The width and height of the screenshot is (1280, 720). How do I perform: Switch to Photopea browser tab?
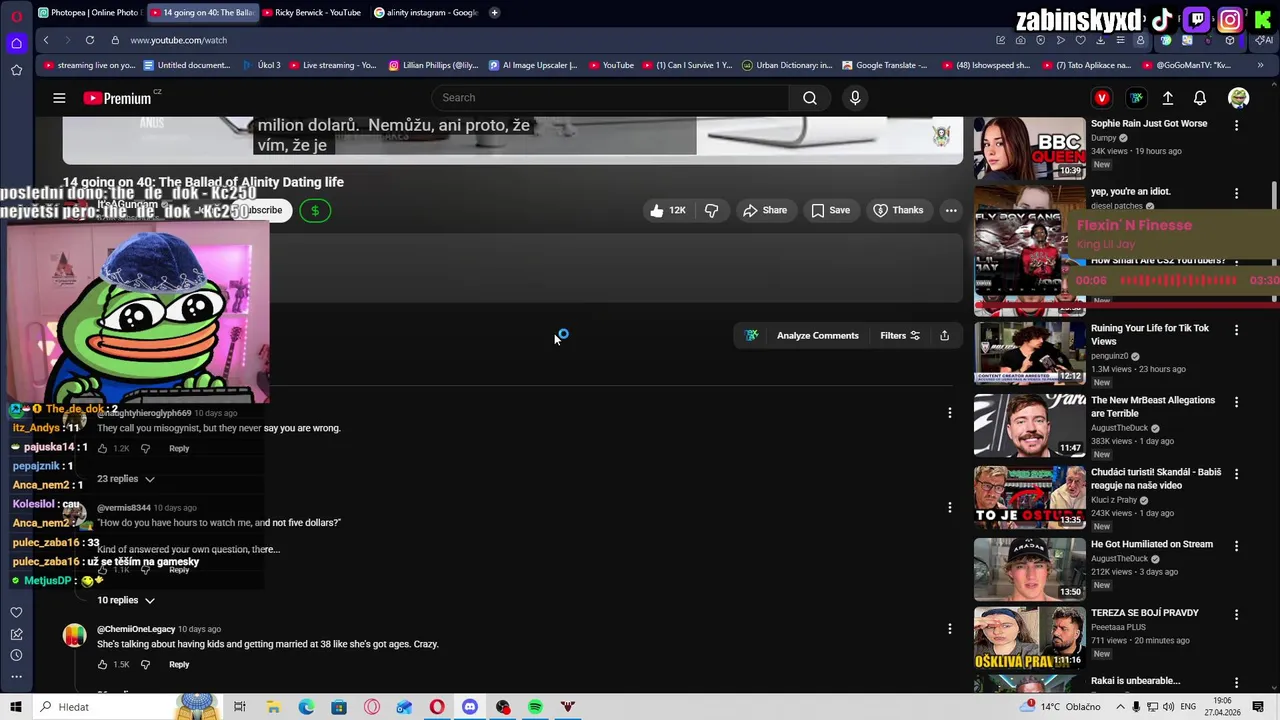point(89,13)
